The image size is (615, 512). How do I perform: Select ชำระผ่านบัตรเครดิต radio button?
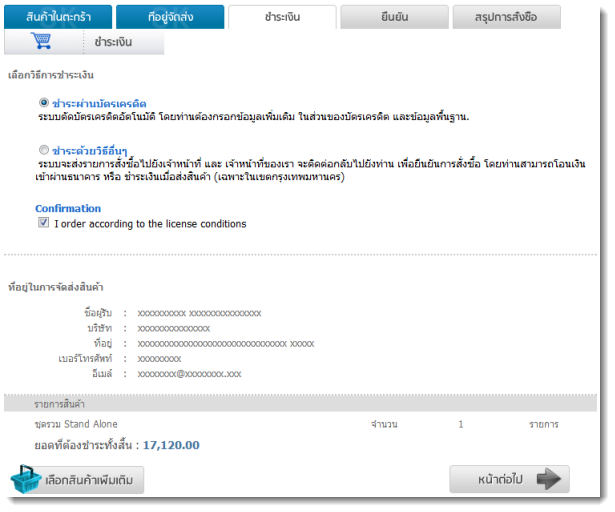pos(43,103)
